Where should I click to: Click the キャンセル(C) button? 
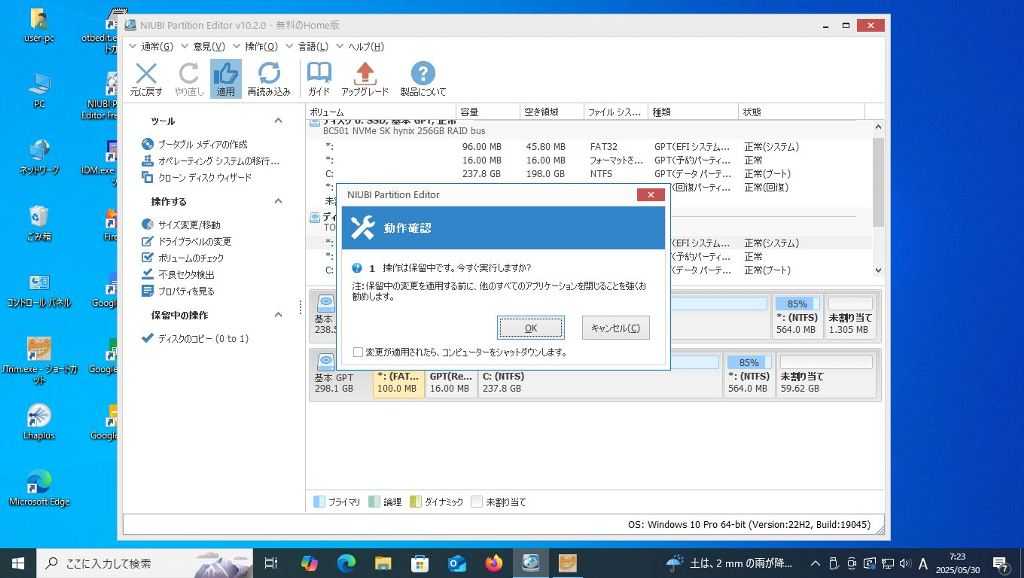coord(615,328)
